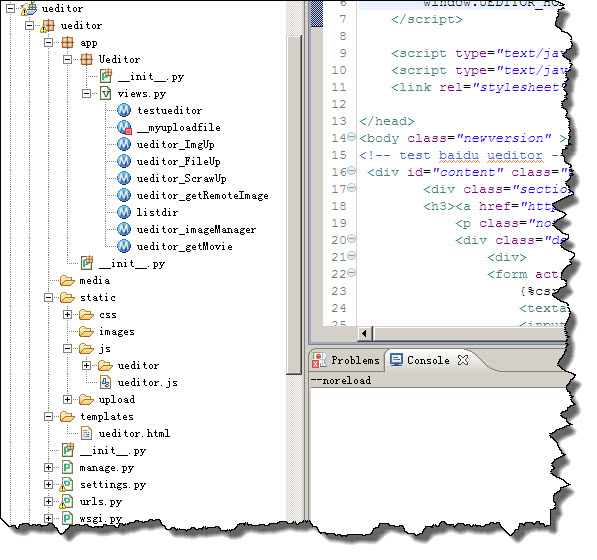Screen dimensions: 597x560
Task: Switch to the Problems tab
Action: (x=347, y=360)
